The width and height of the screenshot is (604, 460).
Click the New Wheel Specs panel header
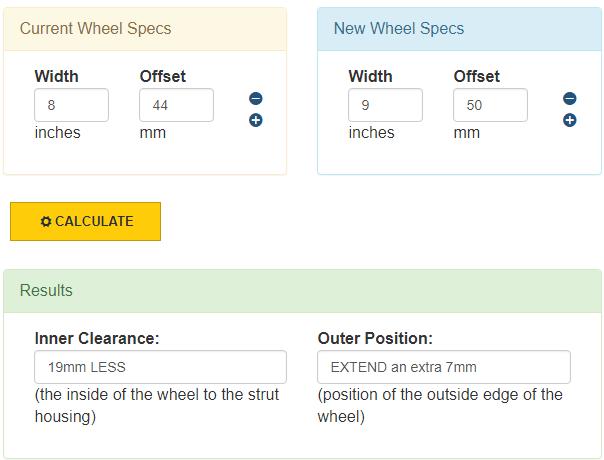[x=459, y=29]
